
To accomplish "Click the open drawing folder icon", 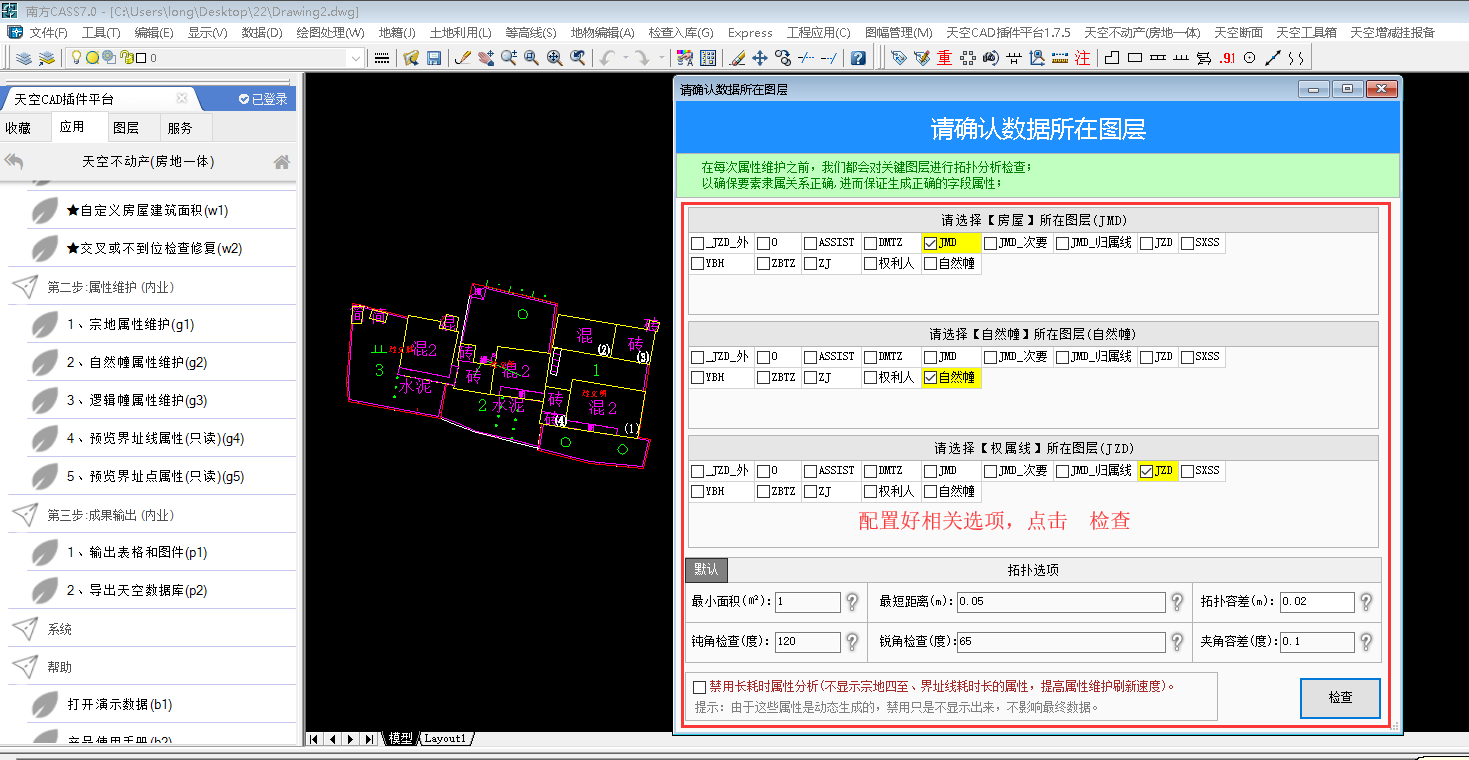I will pyautogui.click(x=410, y=58).
